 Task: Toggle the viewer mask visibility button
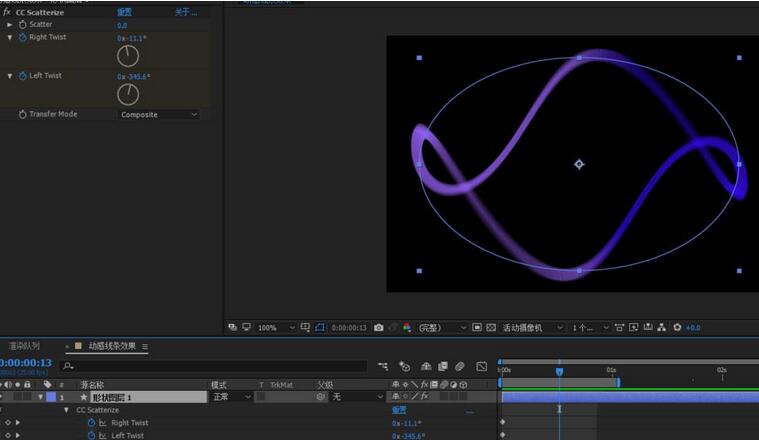pyautogui.click(x=320, y=327)
